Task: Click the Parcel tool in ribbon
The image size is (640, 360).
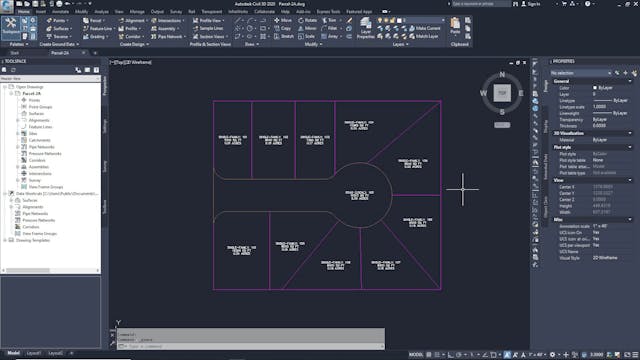Action: (93, 20)
